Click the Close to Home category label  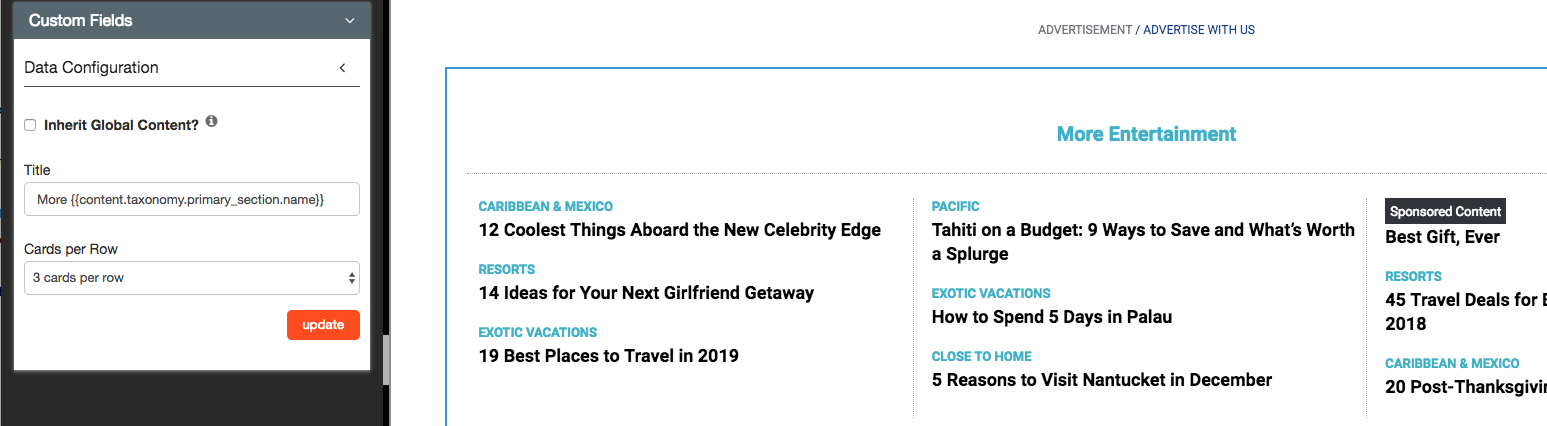[x=982, y=356]
